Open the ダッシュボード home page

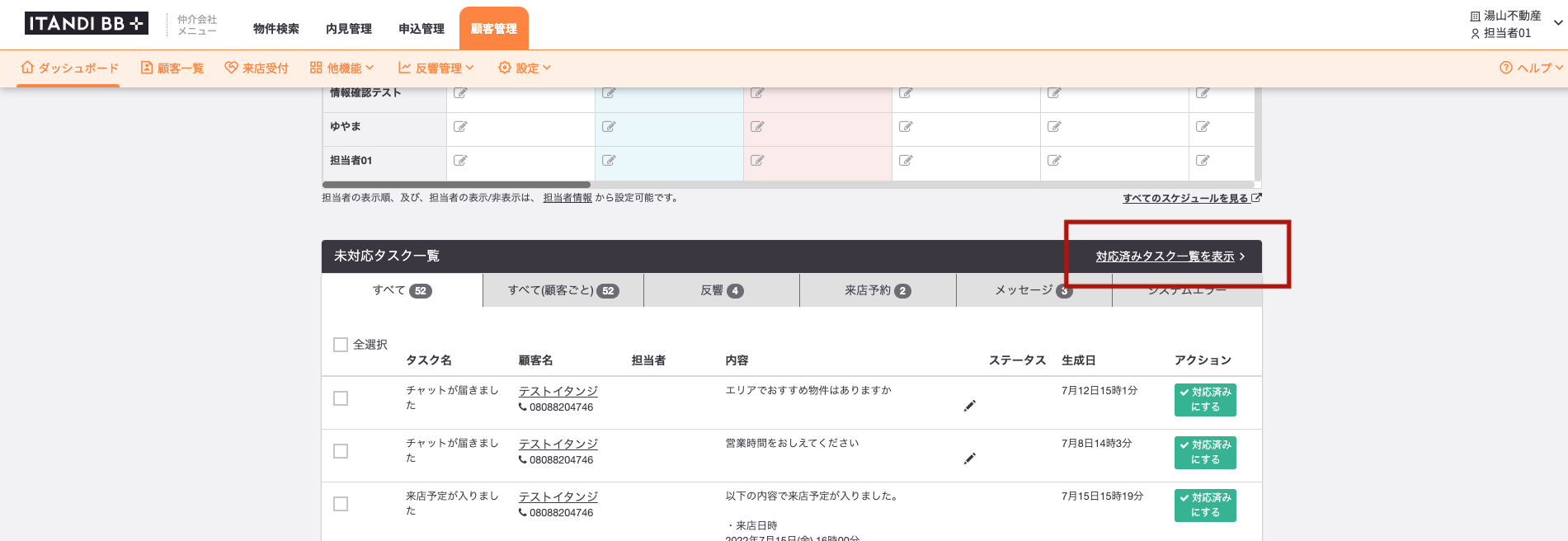(x=69, y=68)
